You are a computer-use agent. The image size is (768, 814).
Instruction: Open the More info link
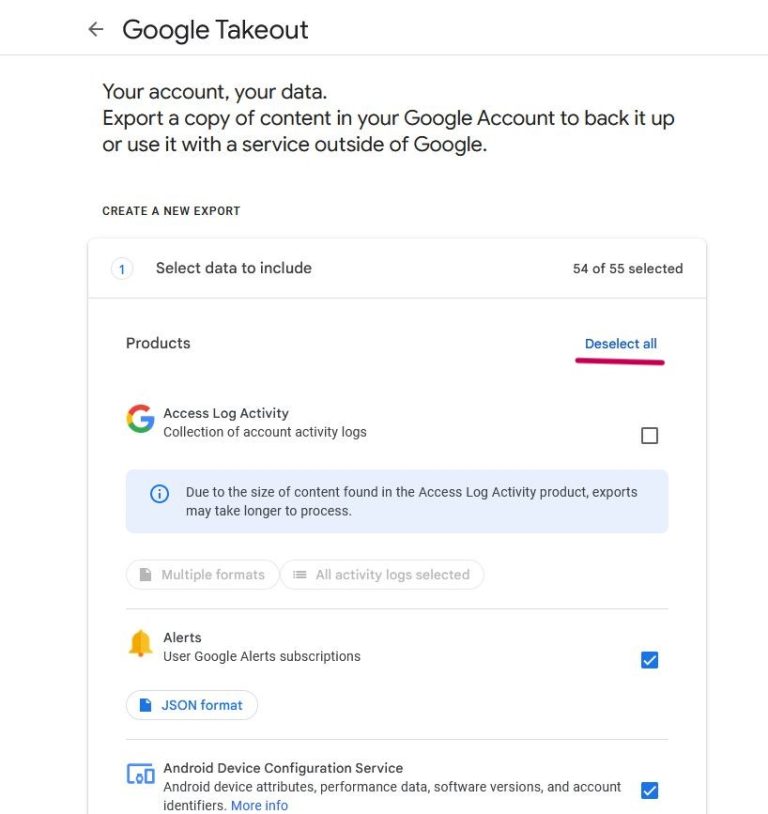pos(259,806)
